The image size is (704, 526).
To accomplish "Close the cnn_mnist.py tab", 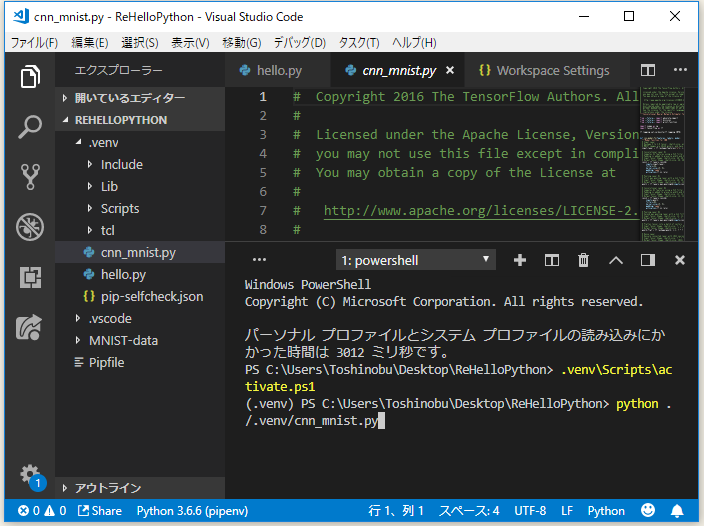I will coord(450,70).
